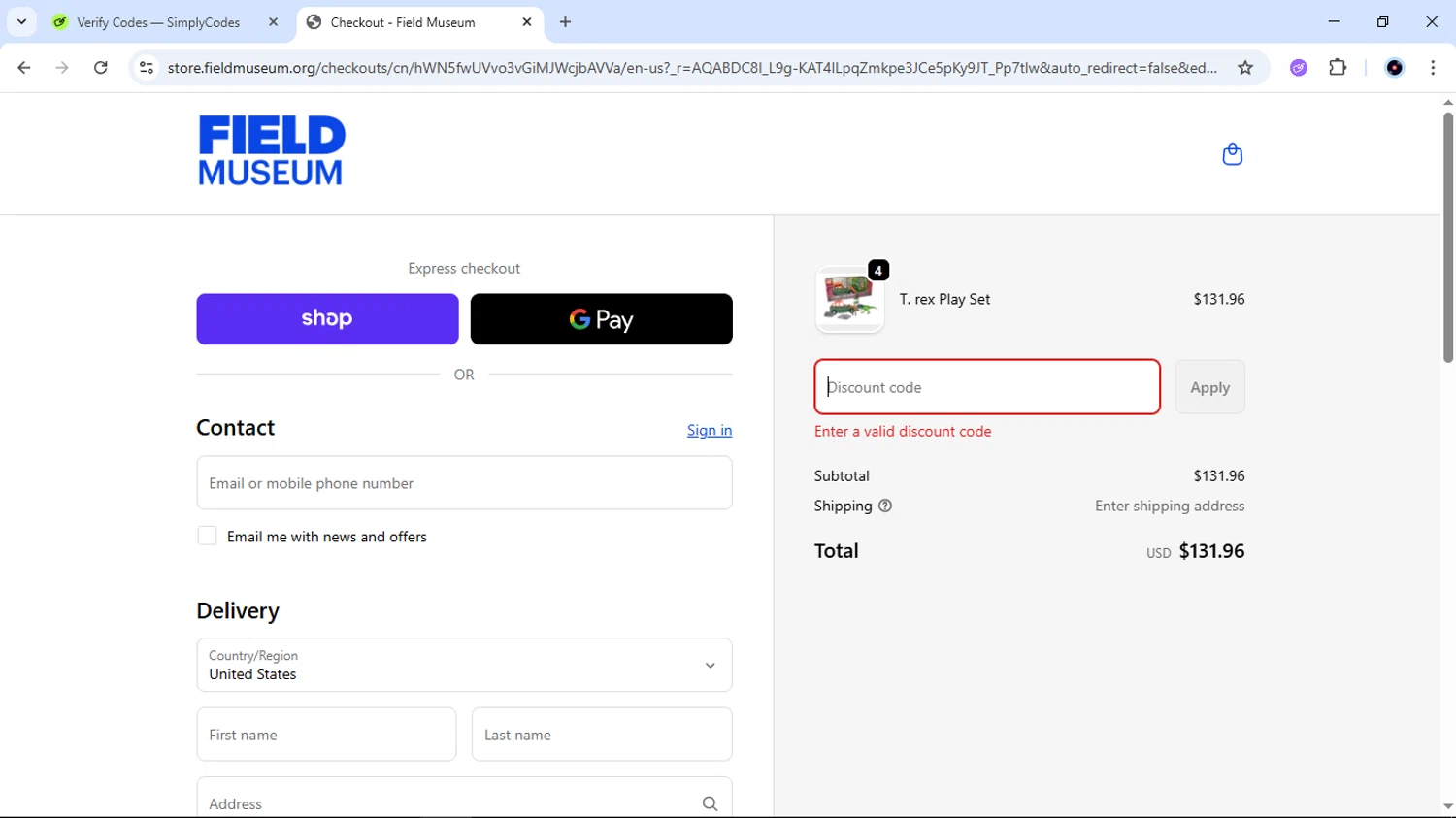Click the Enter shipping address text
Viewport: 1456px width, 818px height.
point(1170,506)
